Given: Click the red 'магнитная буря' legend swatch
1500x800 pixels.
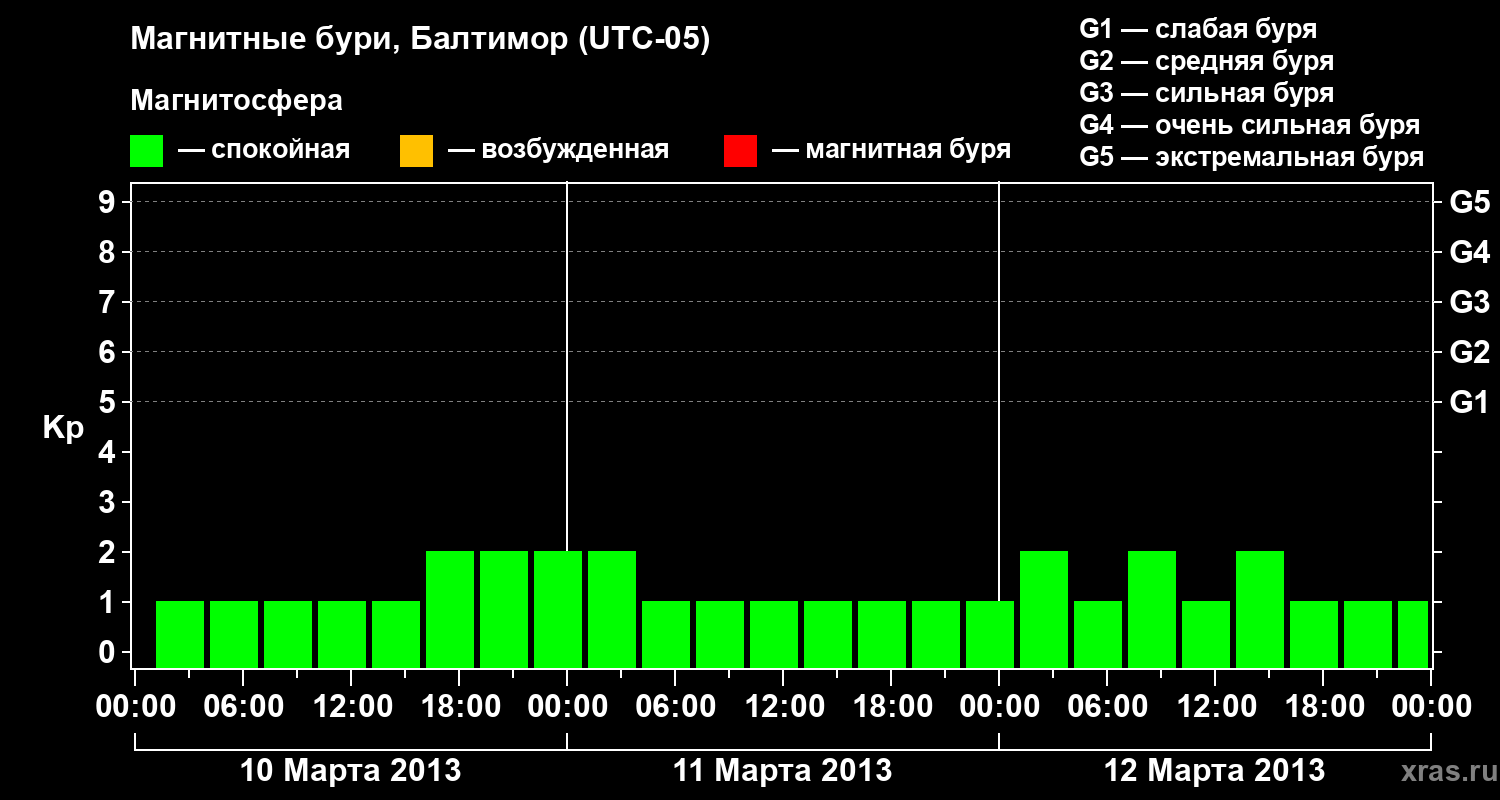Looking at the screenshot, I should 740,150.
